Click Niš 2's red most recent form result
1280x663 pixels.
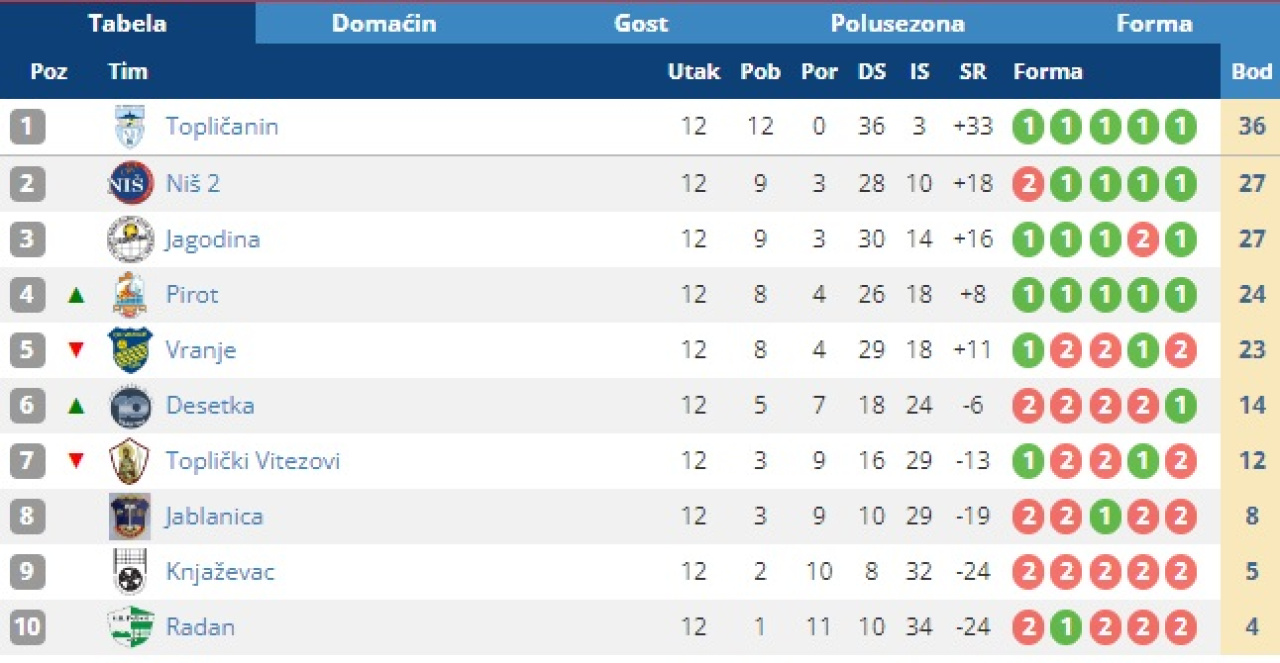tap(1028, 184)
